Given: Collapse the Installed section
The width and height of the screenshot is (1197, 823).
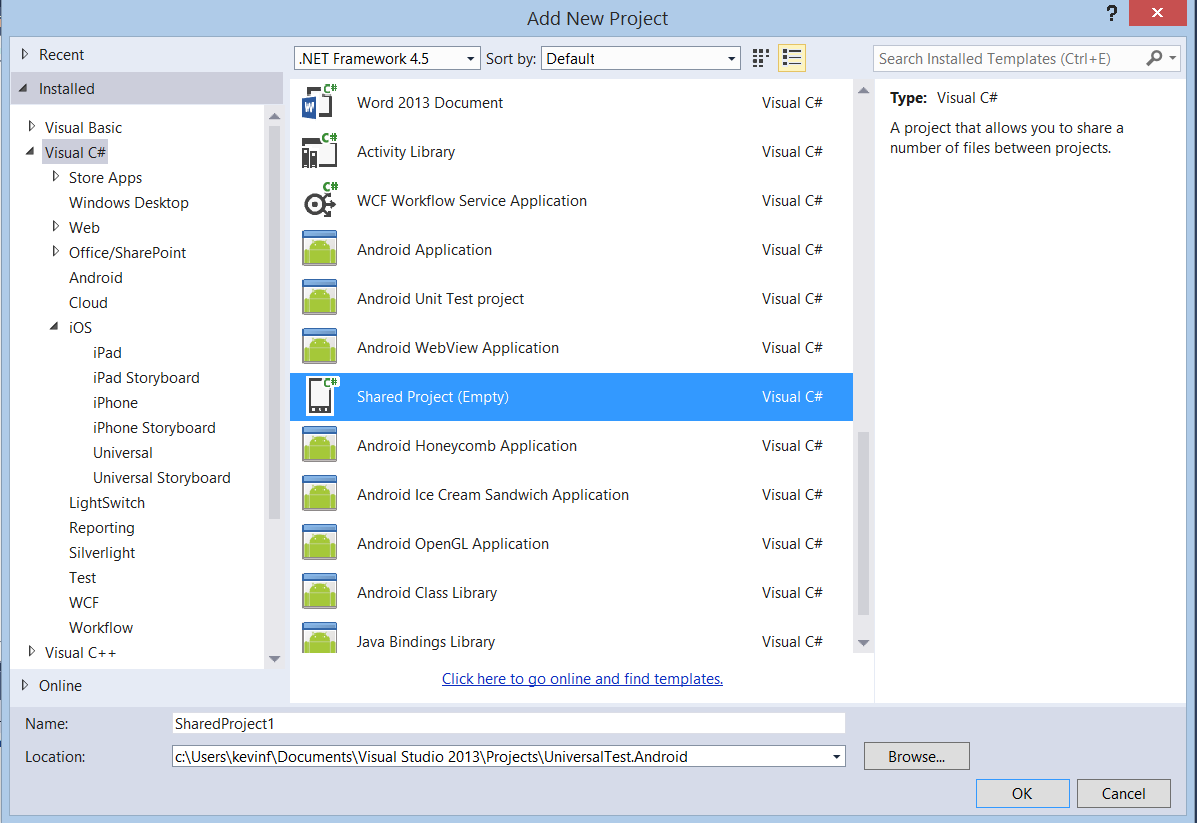Looking at the screenshot, I should (x=23, y=89).
